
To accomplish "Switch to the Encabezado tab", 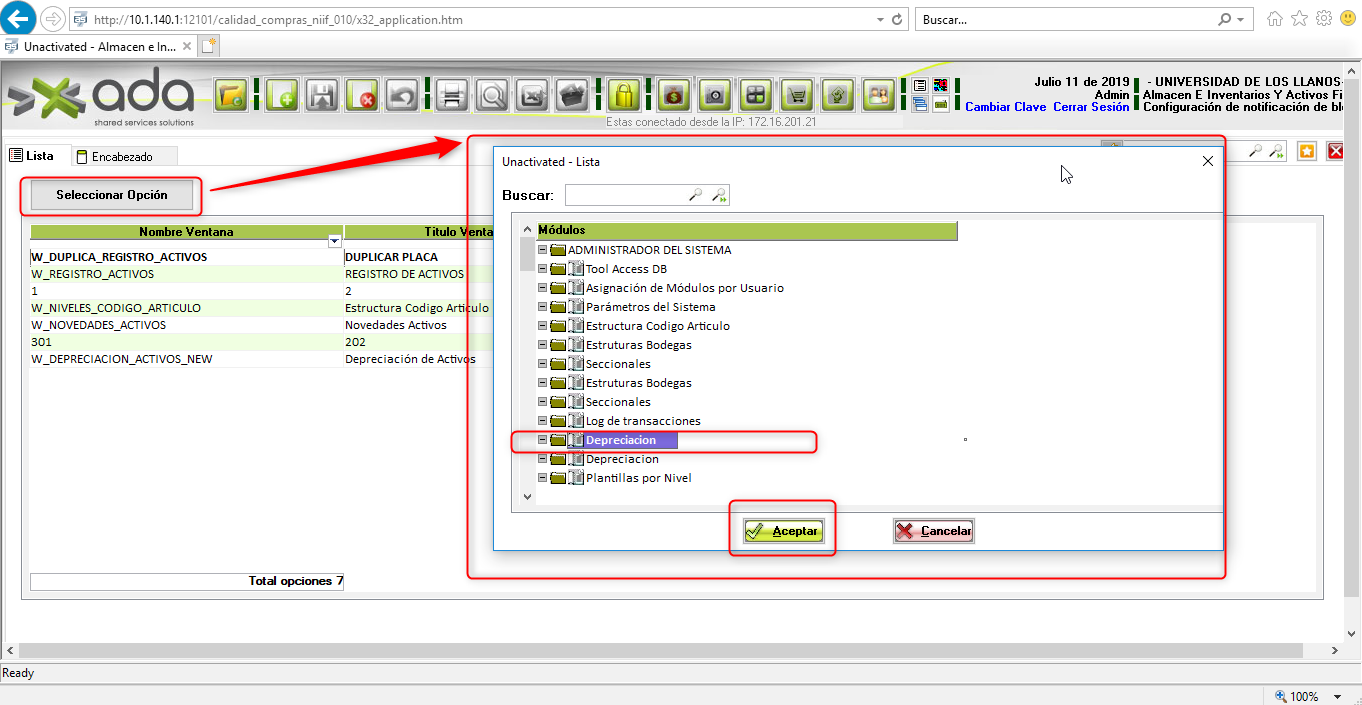I will 122,157.
